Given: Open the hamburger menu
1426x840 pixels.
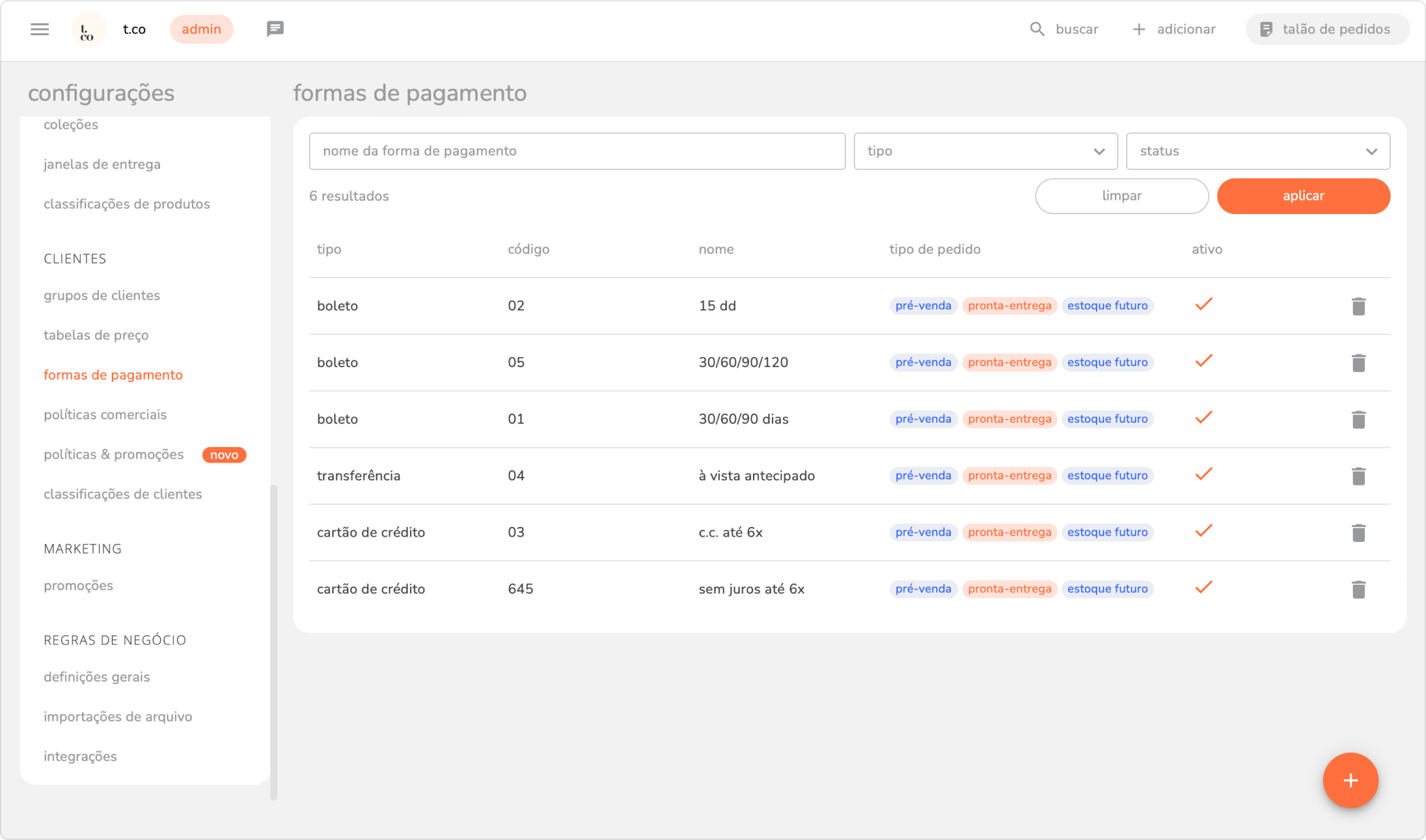Looking at the screenshot, I should tap(40, 29).
